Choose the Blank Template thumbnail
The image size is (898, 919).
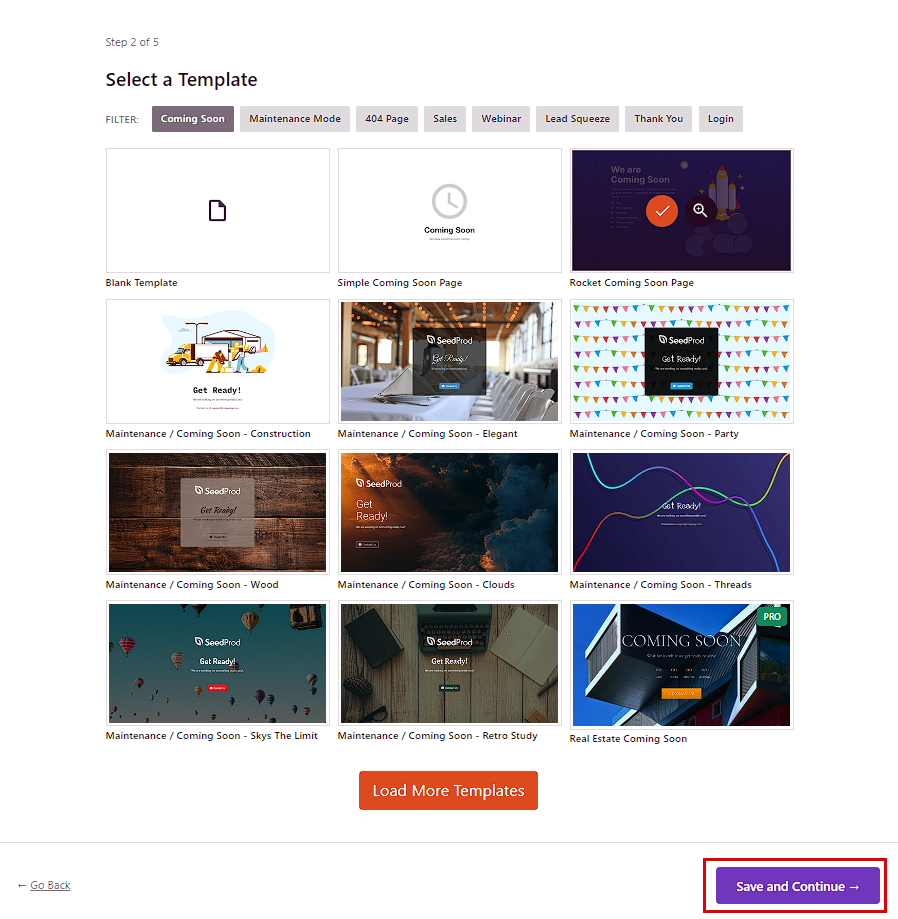217,210
